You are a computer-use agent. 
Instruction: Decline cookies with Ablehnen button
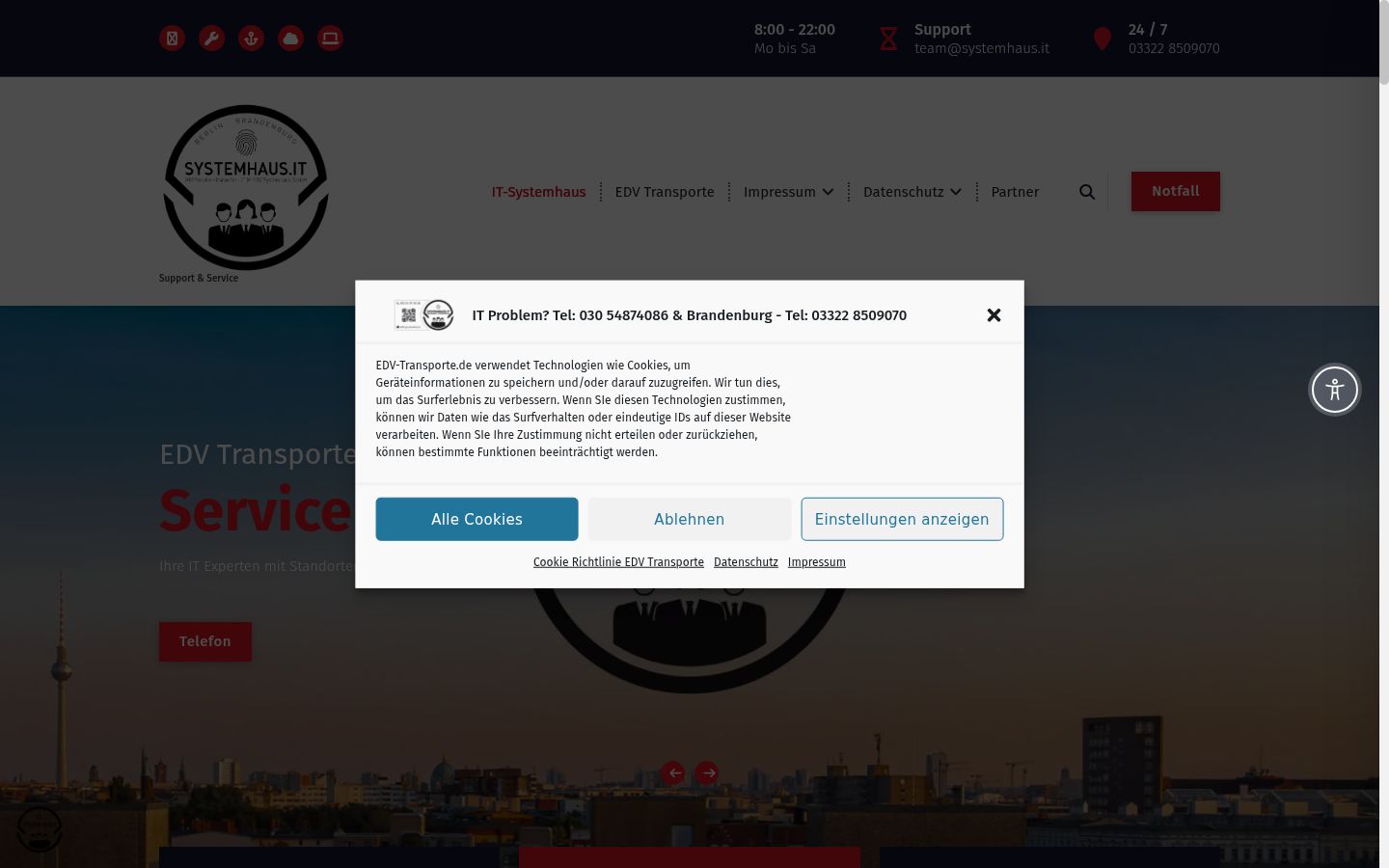pyautogui.click(x=690, y=519)
